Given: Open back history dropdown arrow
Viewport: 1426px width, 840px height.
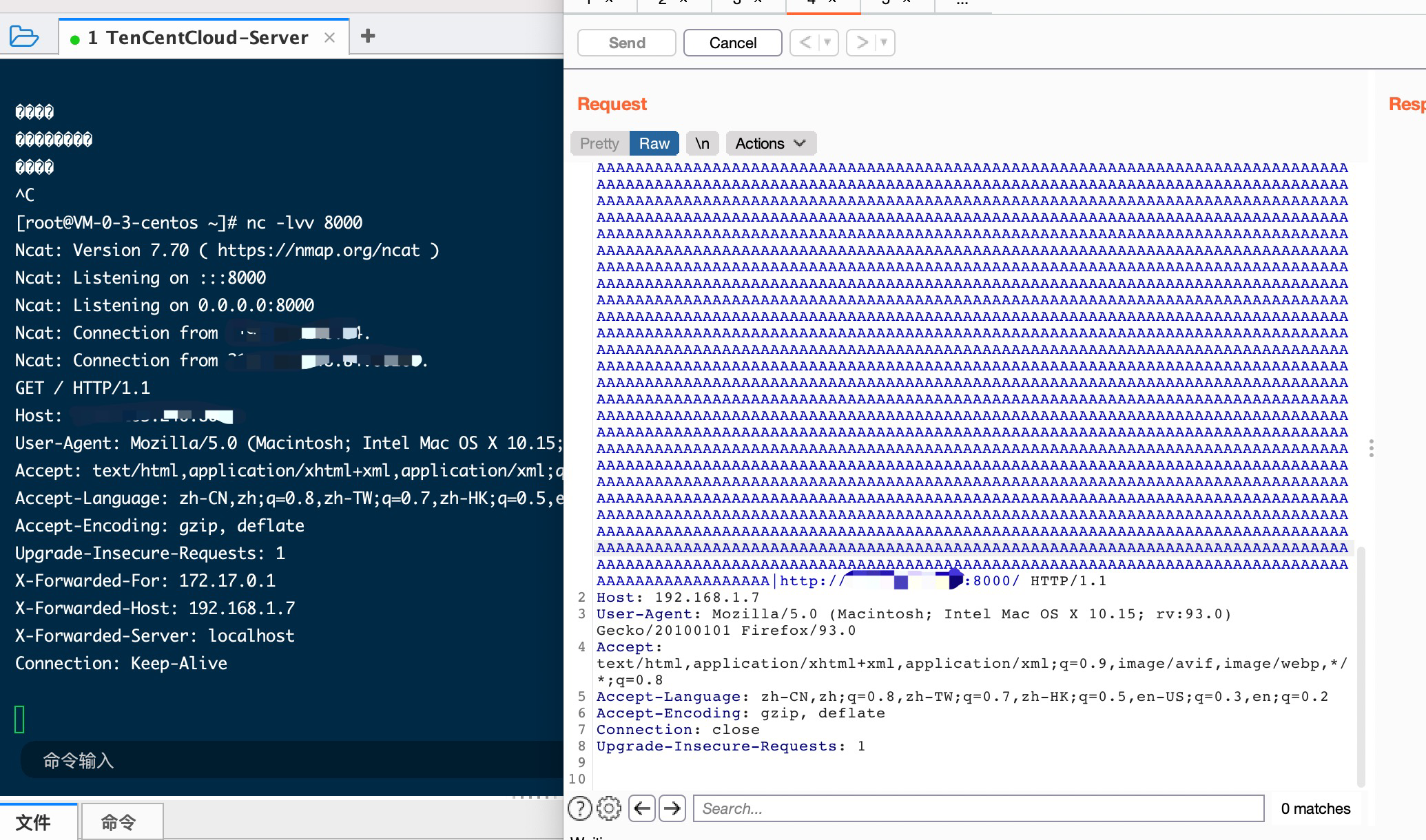Looking at the screenshot, I should tap(827, 43).
